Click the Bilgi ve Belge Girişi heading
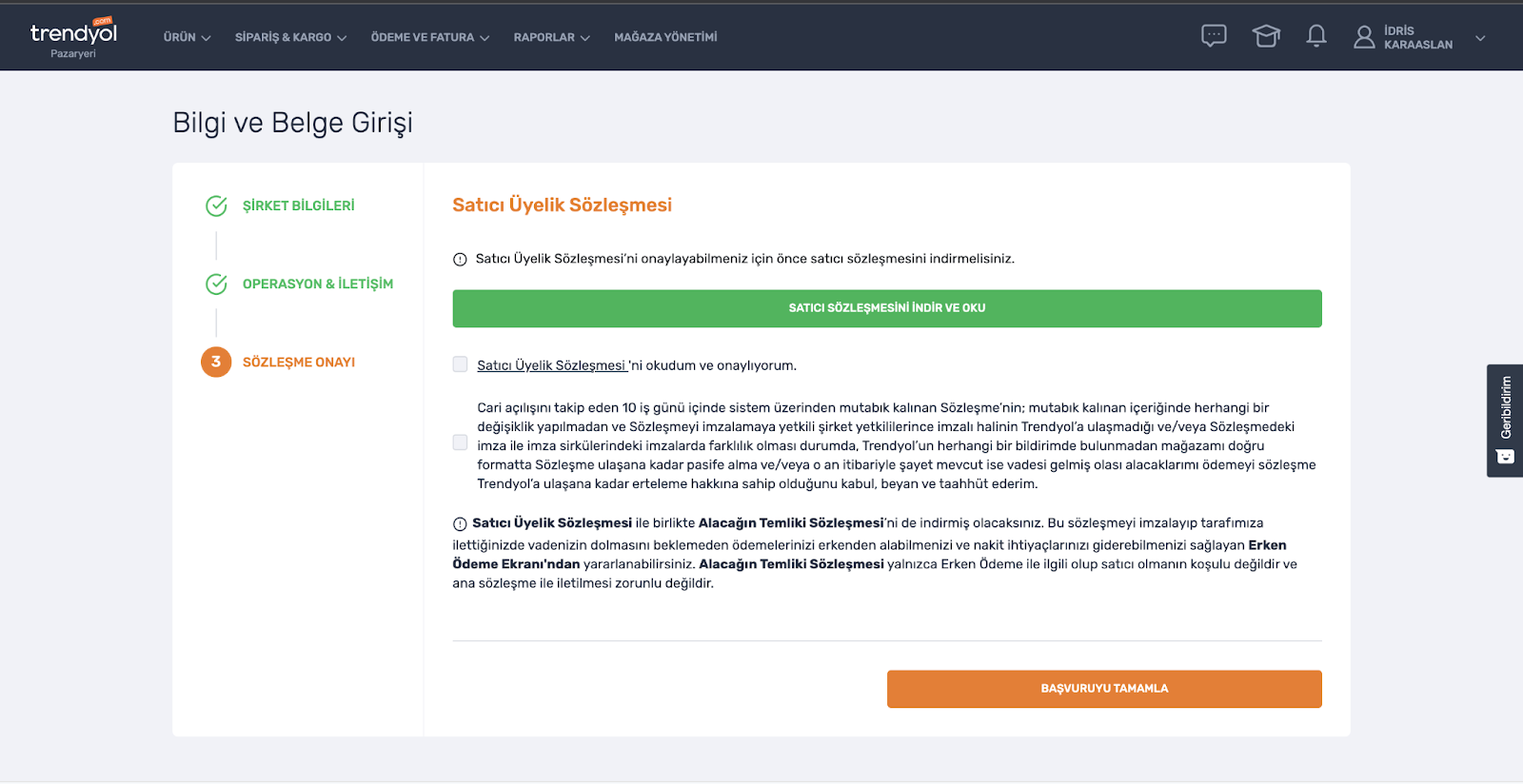This screenshot has width=1523, height=784. pos(292,123)
